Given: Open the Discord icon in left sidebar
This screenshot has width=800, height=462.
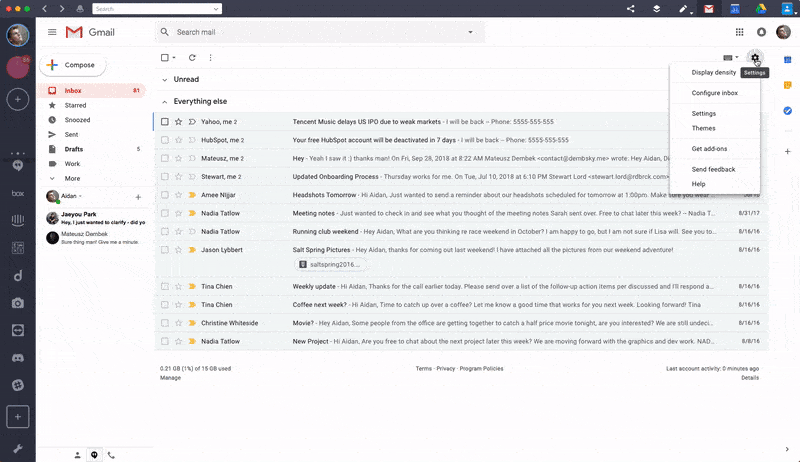Looking at the screenshot, I should tap(18, 358).
